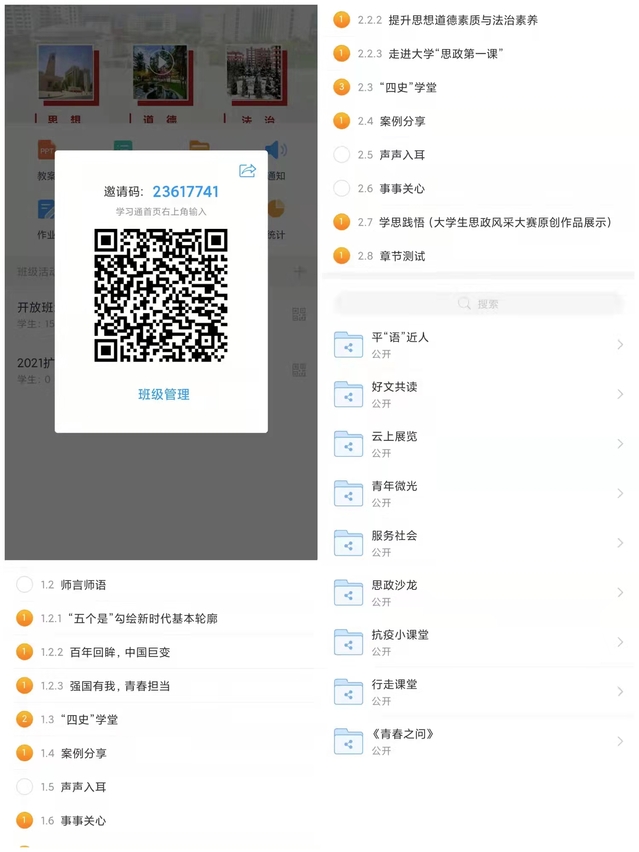
Task: Open the 服务社会 folder icon
Action: tap(348, 543)
